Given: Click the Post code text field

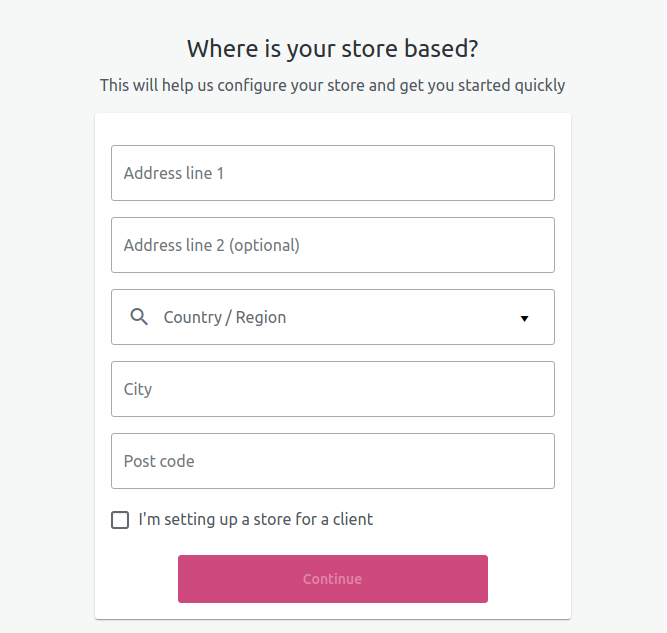Looking at the screenshot, I should point(332,461).
